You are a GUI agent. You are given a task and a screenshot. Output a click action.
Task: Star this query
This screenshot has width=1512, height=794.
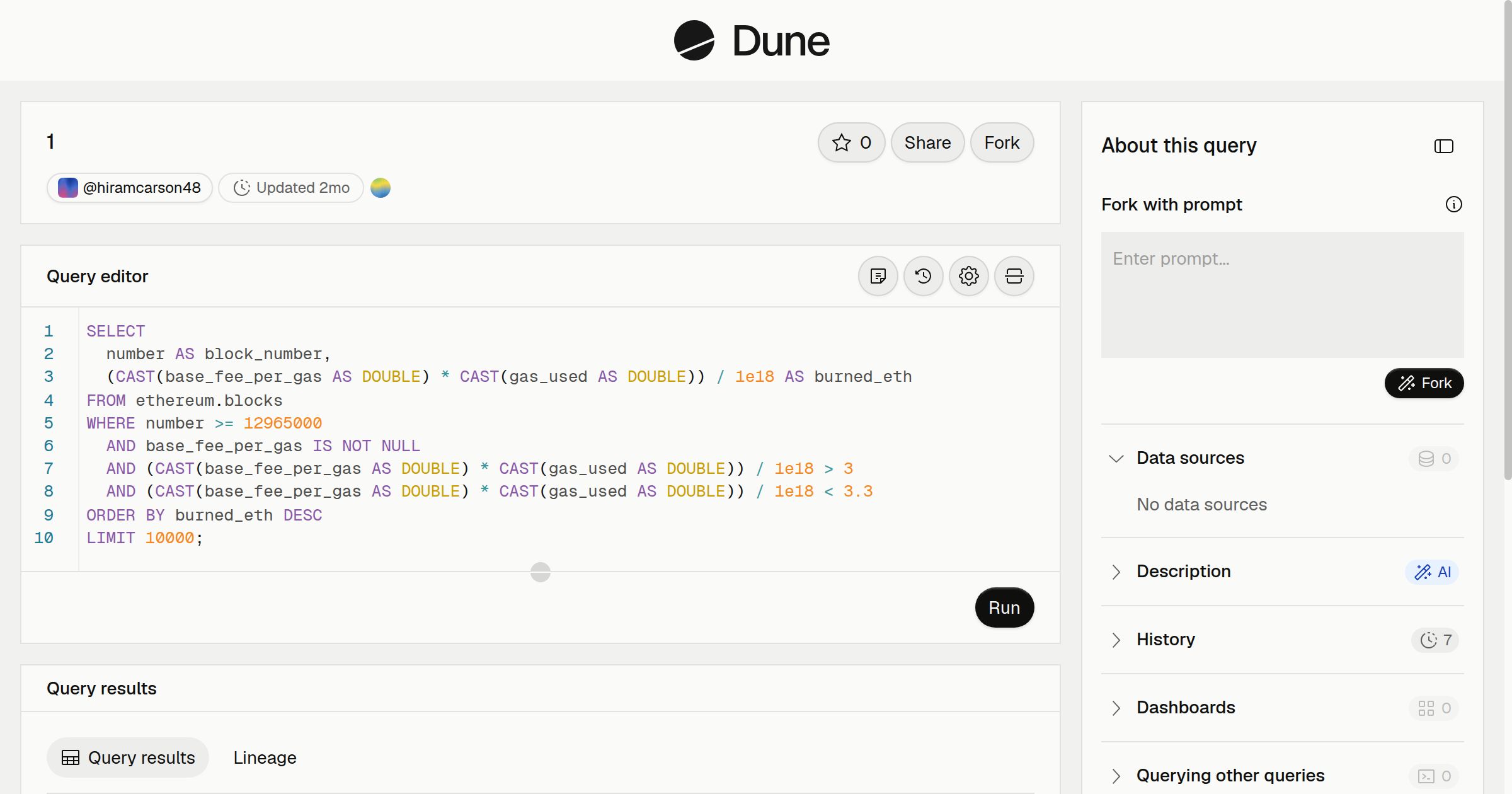pyautogui.click(x=851, y=142)
